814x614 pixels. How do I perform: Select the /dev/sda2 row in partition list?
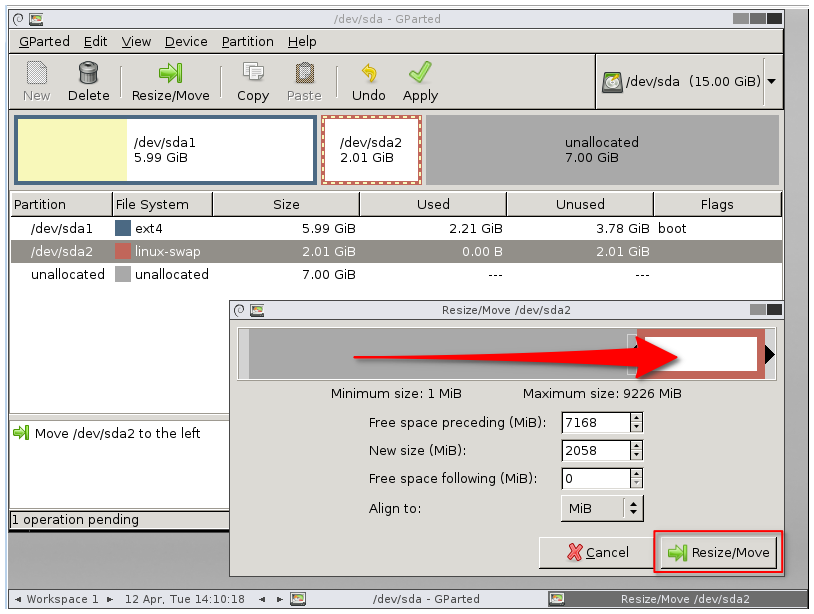(x=396, y=251)
